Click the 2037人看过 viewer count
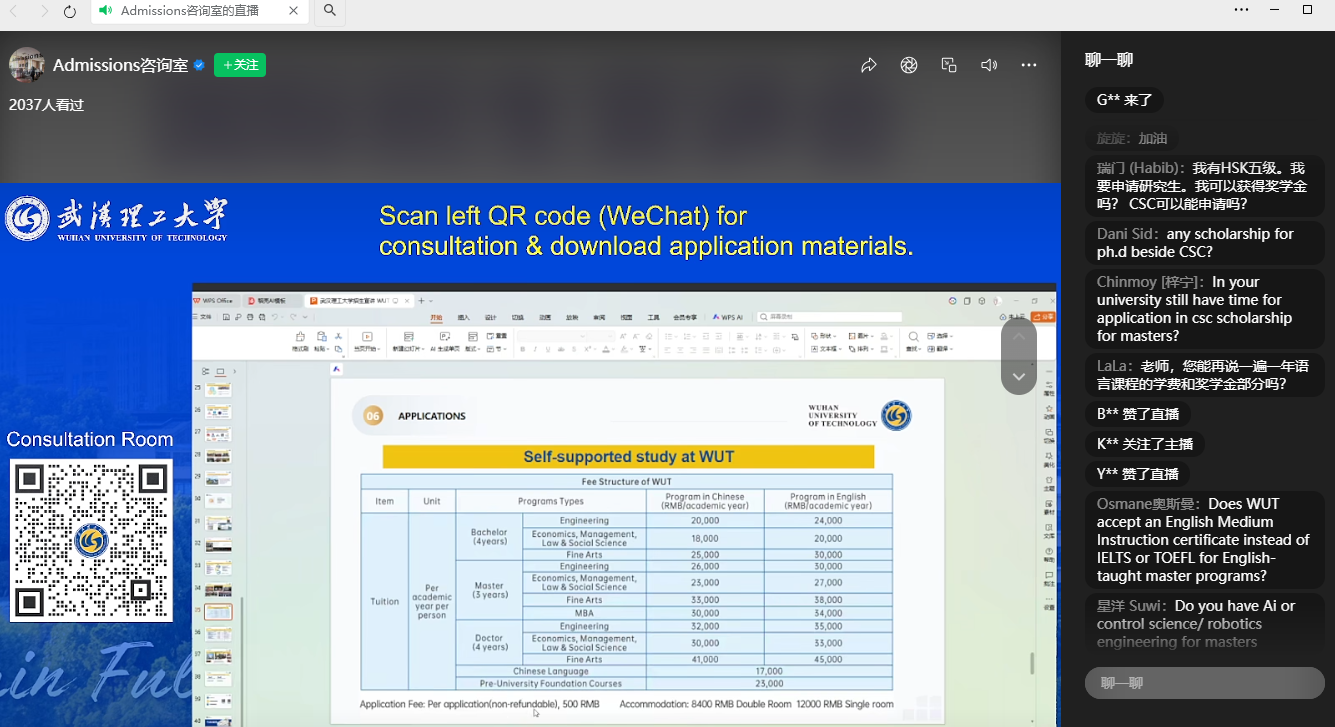Screen dimensions: 1335x727 46,104
